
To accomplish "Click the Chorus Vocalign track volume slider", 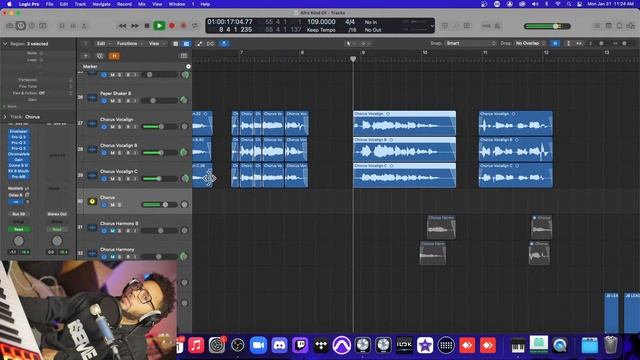I will coord(159,127).
